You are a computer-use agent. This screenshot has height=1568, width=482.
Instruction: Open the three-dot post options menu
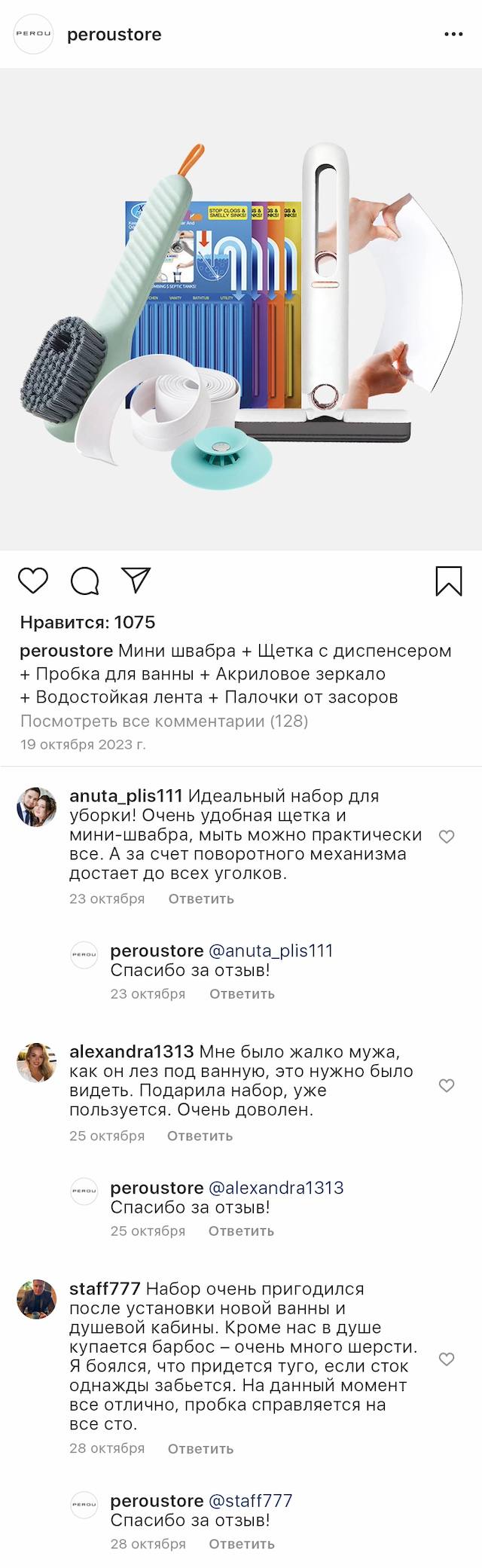click(453, 35)
